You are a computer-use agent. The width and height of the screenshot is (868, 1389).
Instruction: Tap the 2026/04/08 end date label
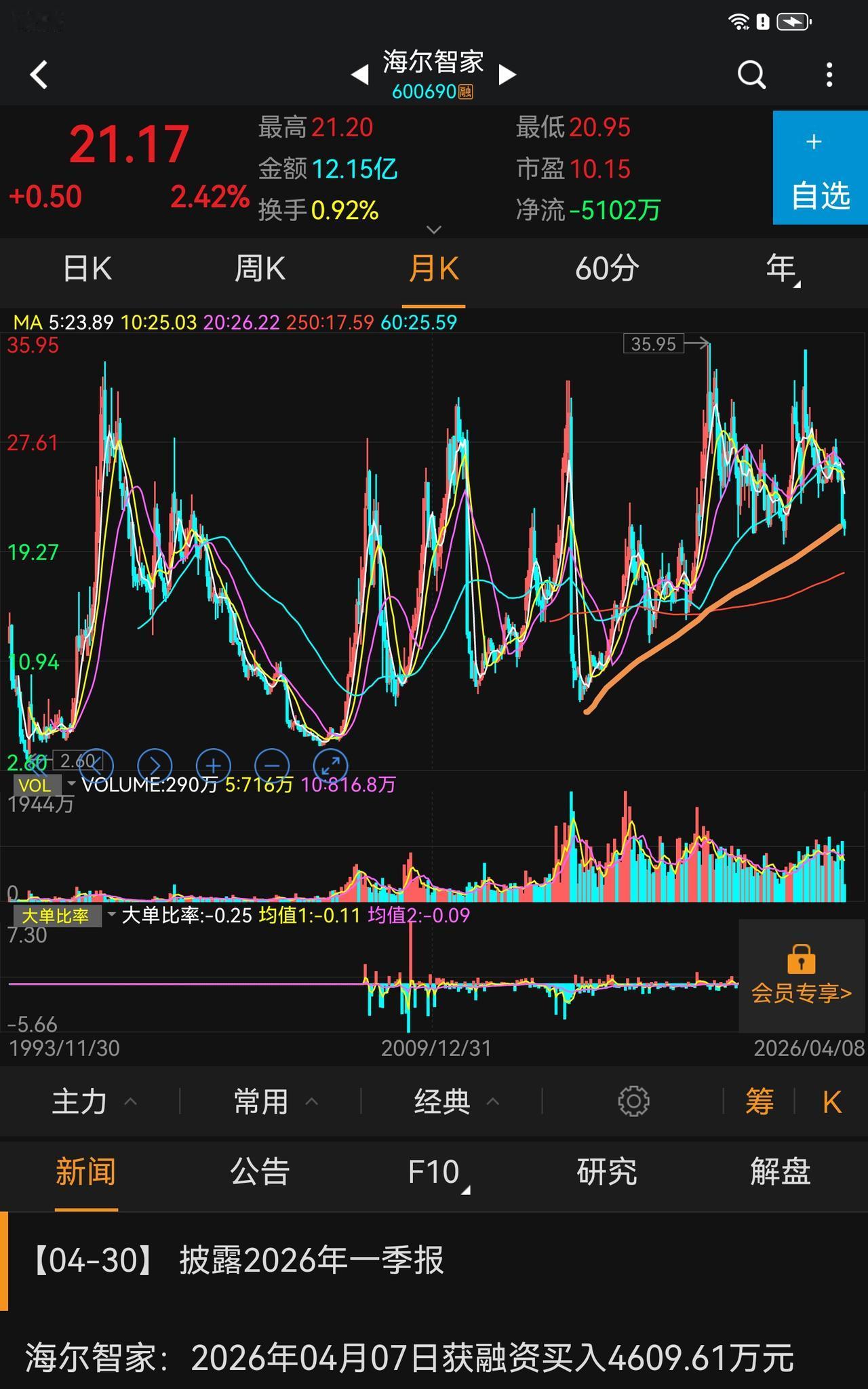(810, 1049)
